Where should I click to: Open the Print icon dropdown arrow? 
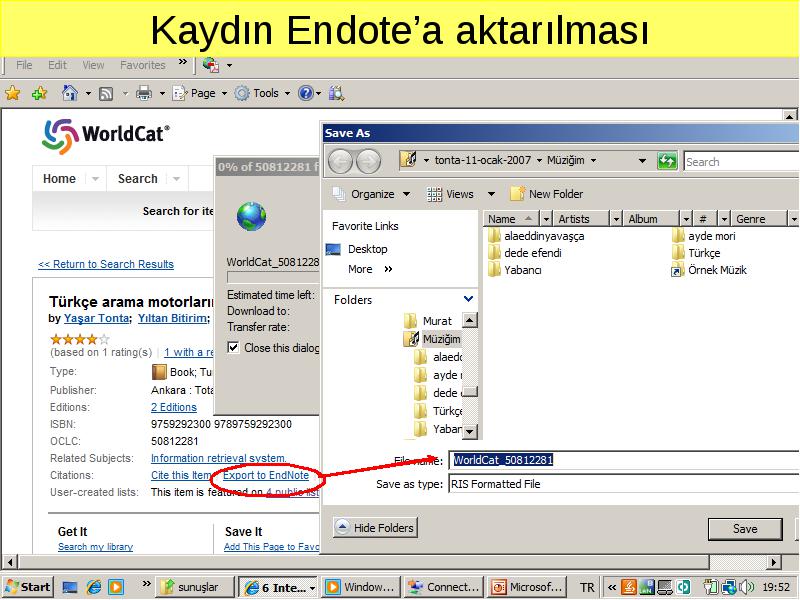coord(162,93)
